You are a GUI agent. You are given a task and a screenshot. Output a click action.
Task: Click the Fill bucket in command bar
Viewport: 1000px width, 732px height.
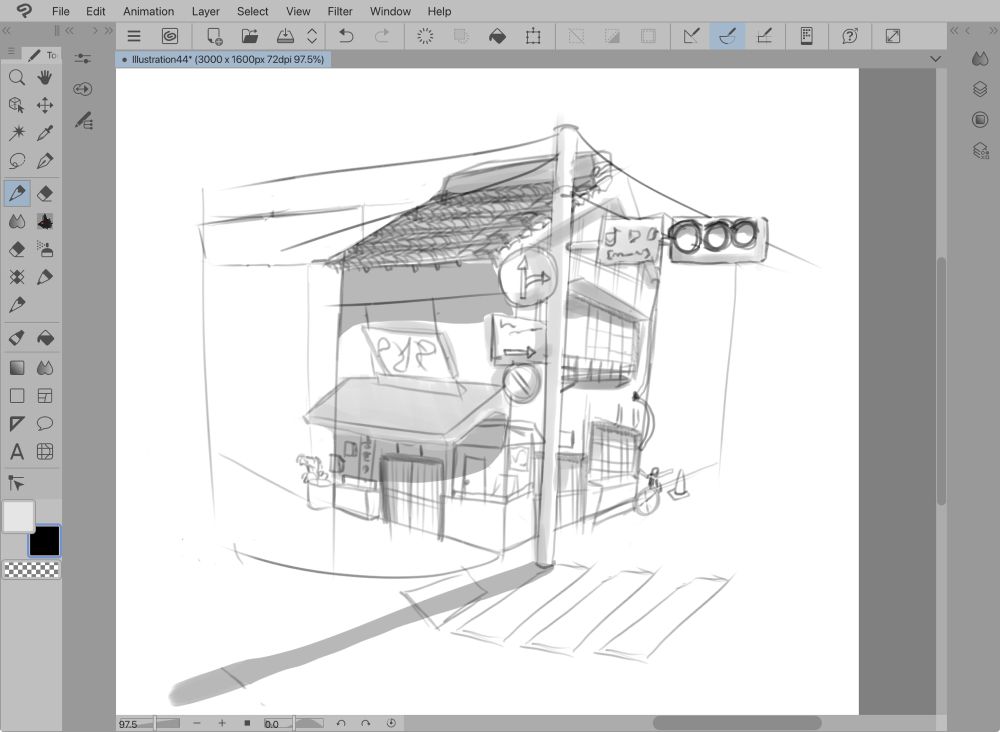497,36
